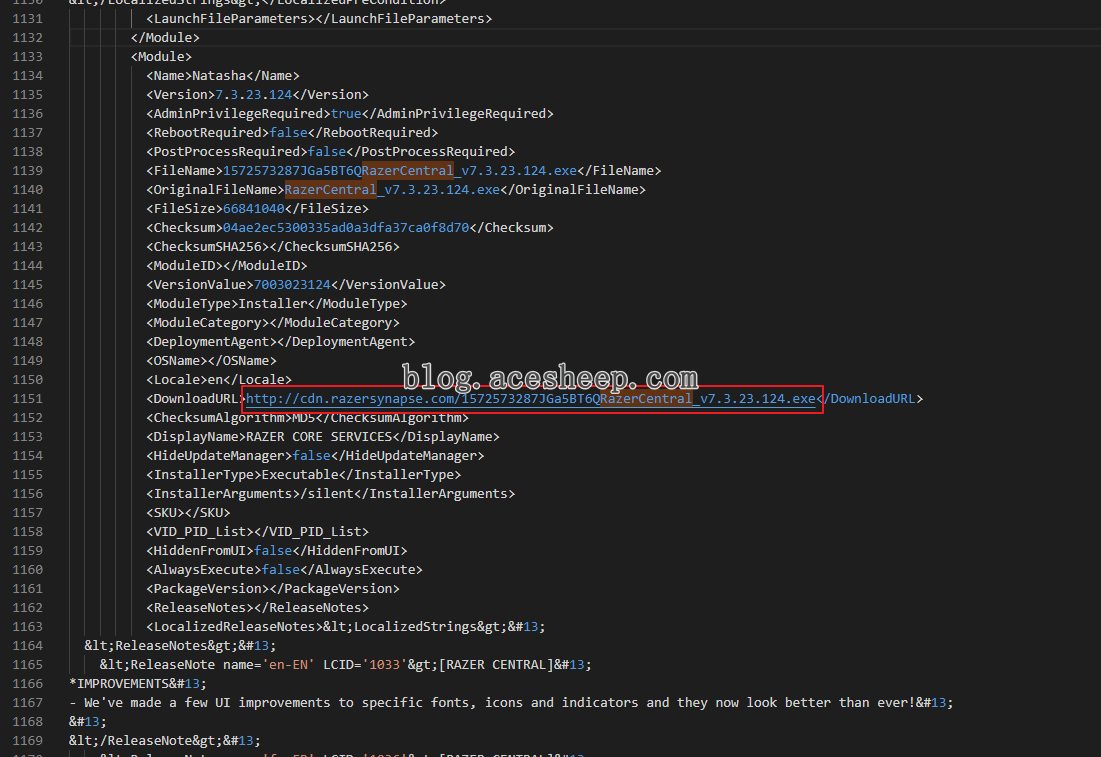This screenshot has height=757, width=1101.
Task: Click the empty ReleaseNotes tag on line 1162
Action: [257, 607]
